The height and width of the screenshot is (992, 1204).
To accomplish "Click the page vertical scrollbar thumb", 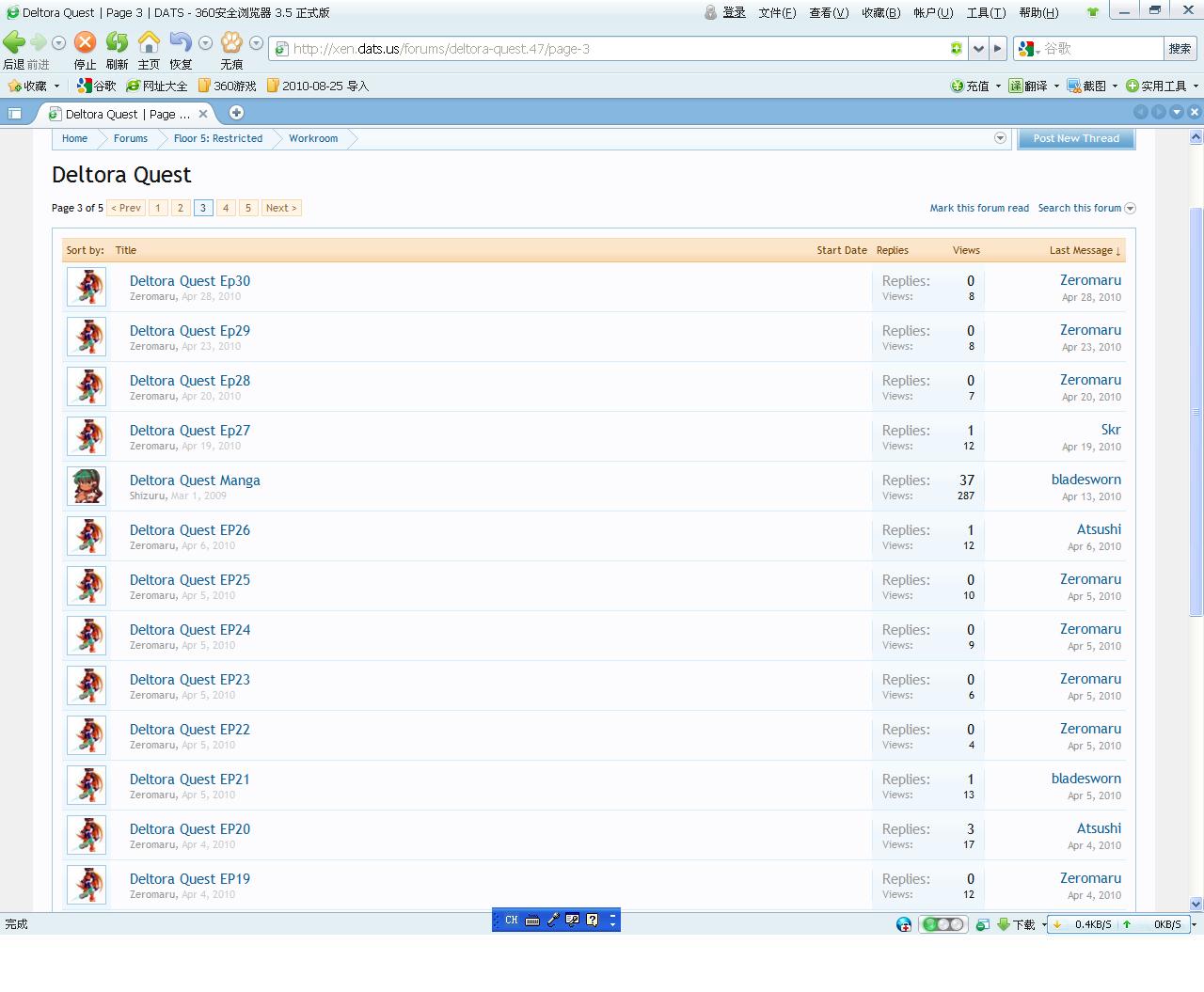I will 1196,412.
